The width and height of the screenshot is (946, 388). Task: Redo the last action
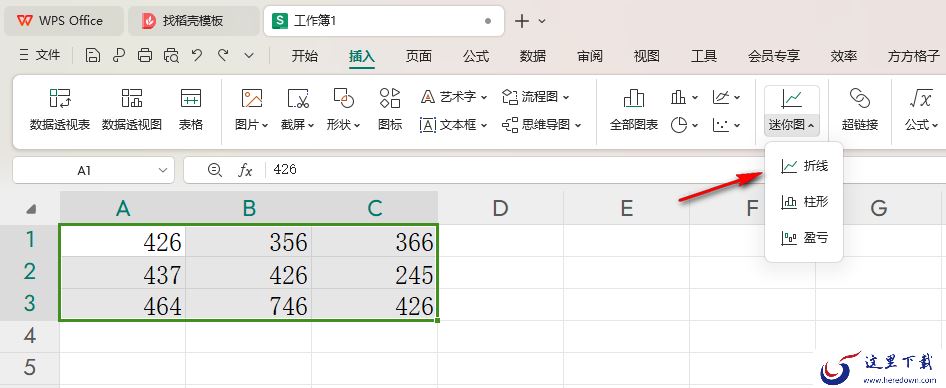[x=223, y=56]
